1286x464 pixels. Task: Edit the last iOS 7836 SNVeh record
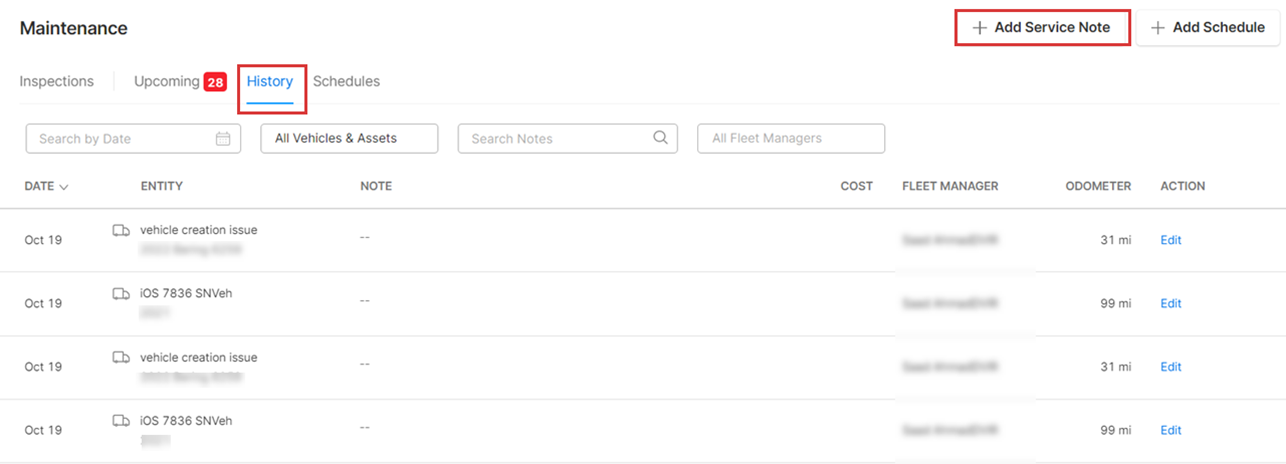pyautogui.click(x=1170, y=430)
